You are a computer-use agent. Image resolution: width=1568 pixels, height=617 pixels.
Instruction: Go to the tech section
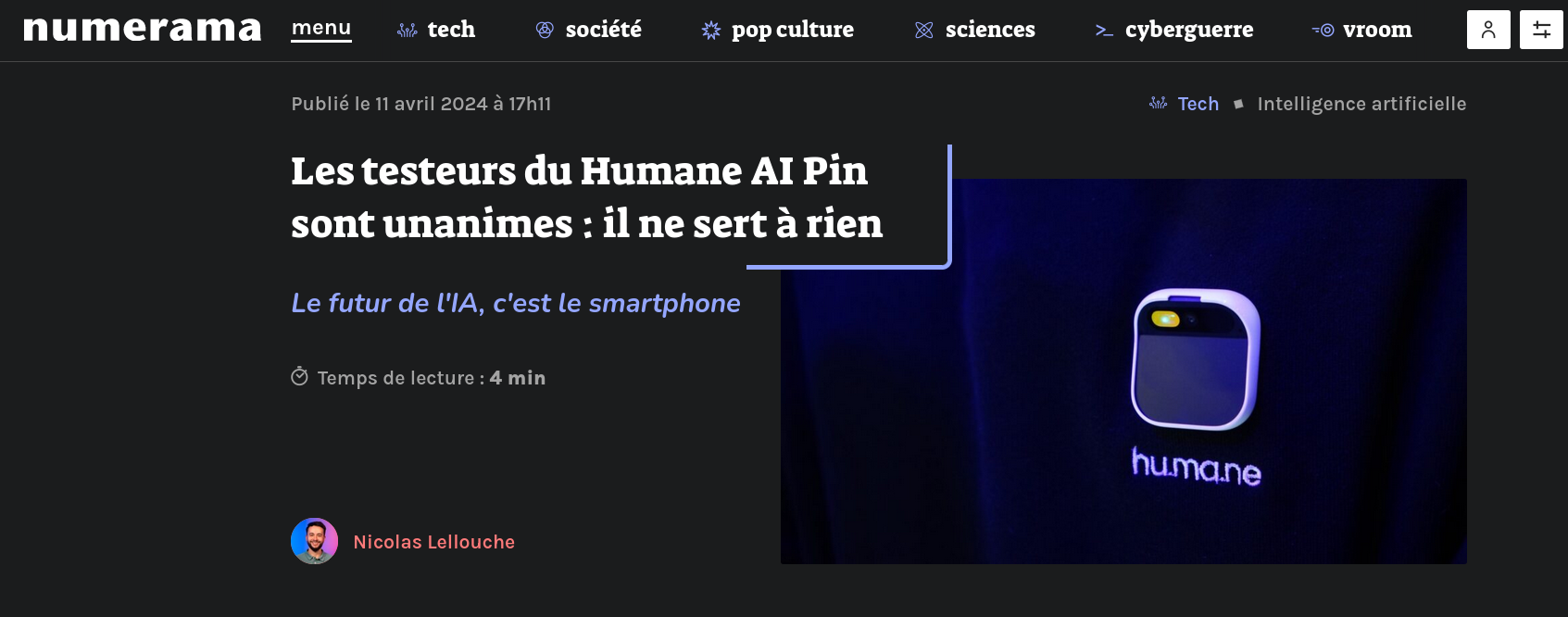point(451,30)
